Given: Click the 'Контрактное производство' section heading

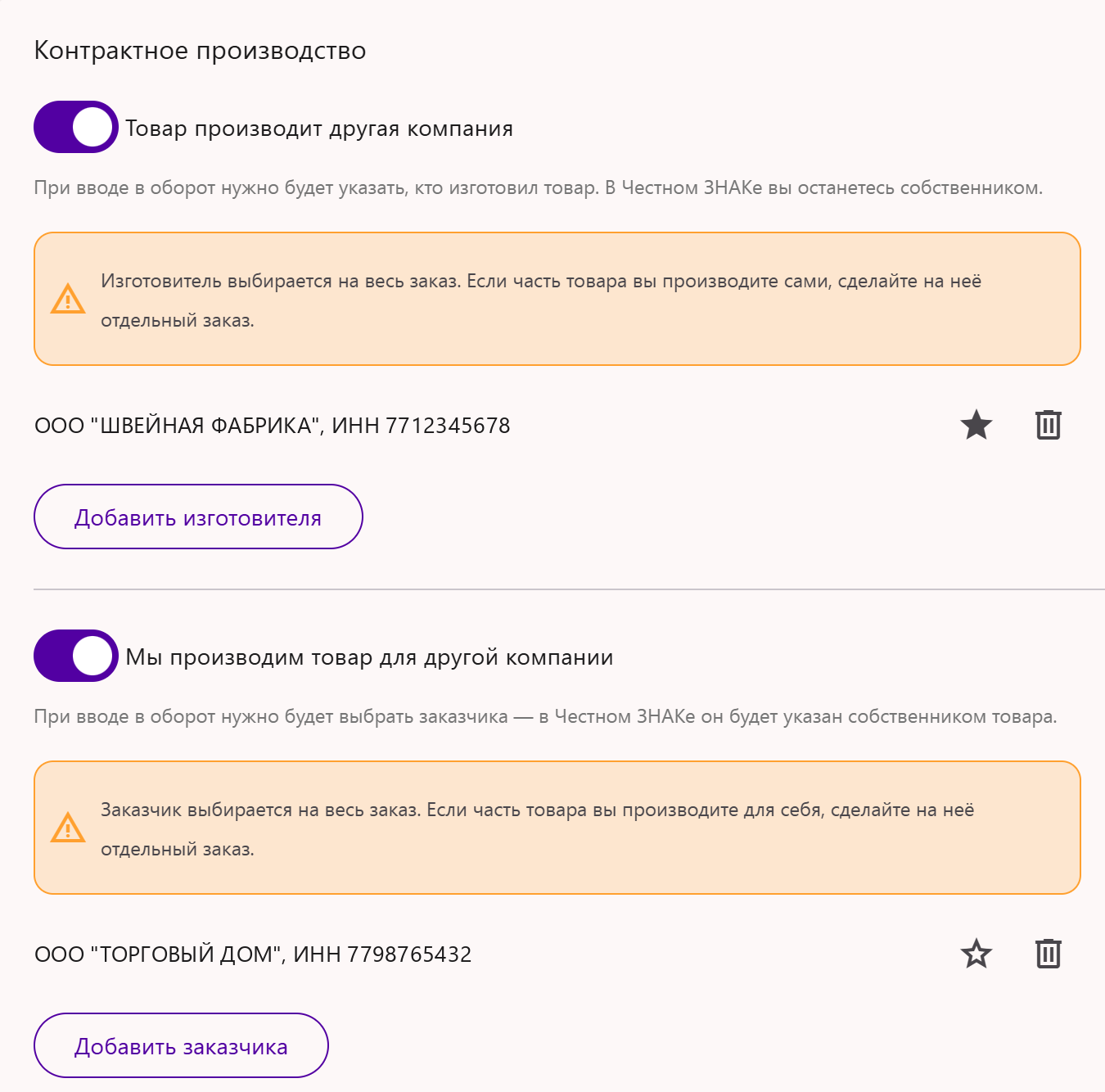Looking at the screenshot, I should (x=200, y=51).
